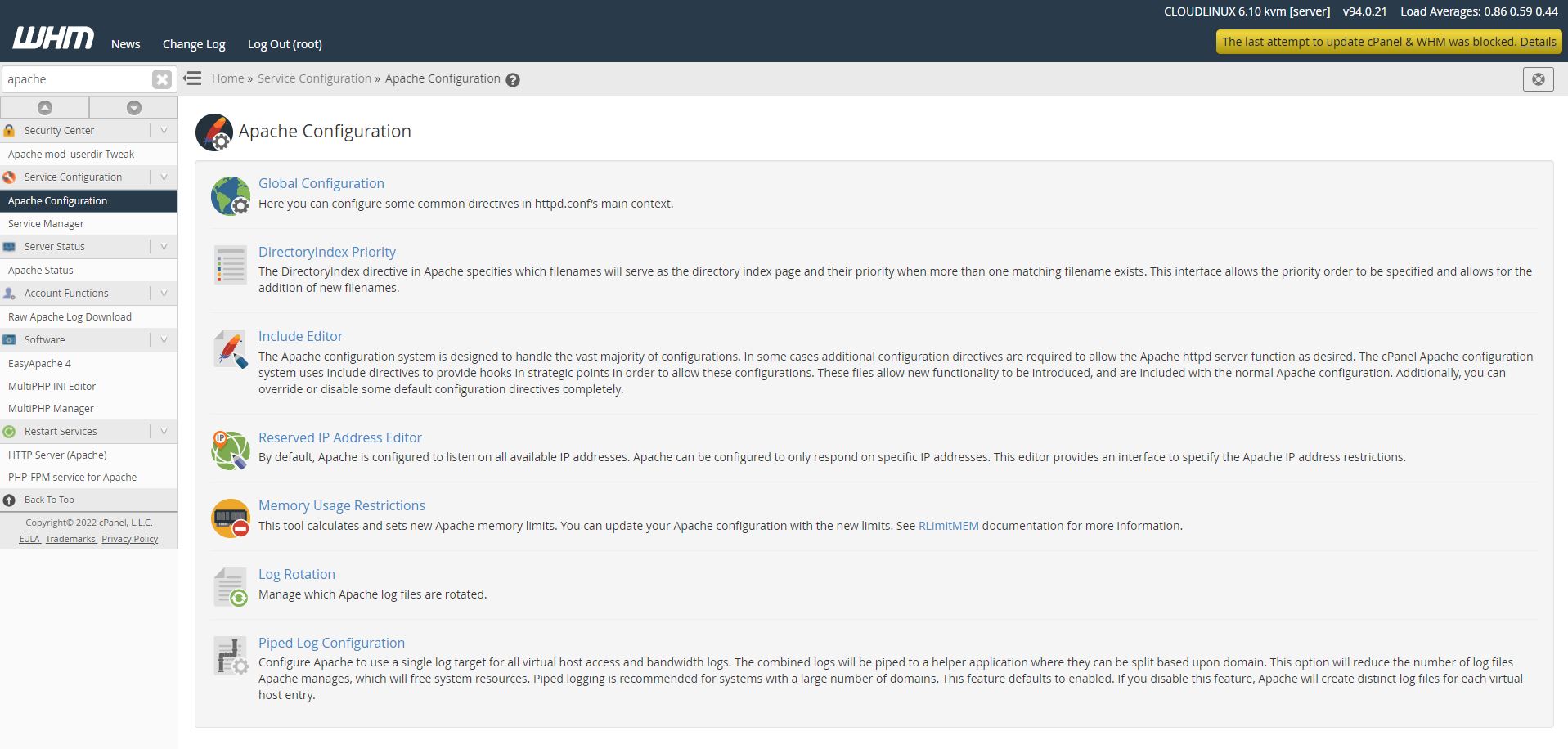The width and height of the screenshot is (1568, 749).
Task: Select Service Manager in sidebar
Action: point(46,224)
